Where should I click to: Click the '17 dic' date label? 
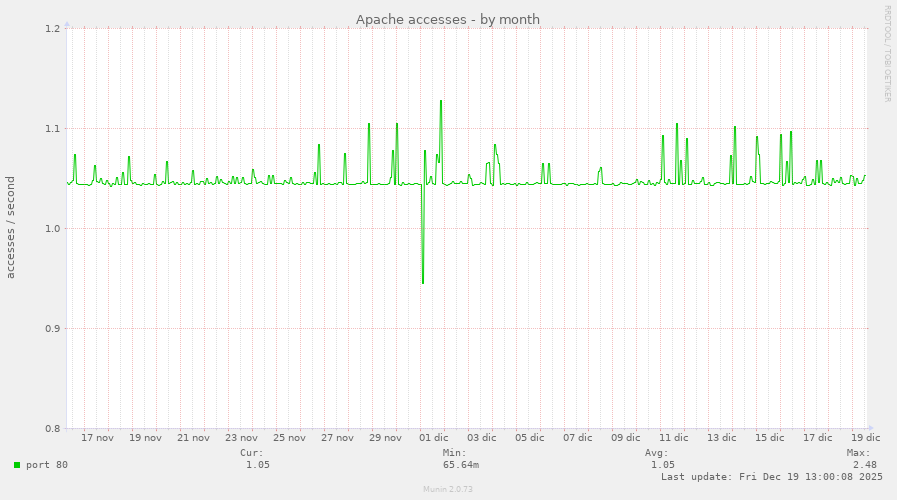(x=818, y=438)
